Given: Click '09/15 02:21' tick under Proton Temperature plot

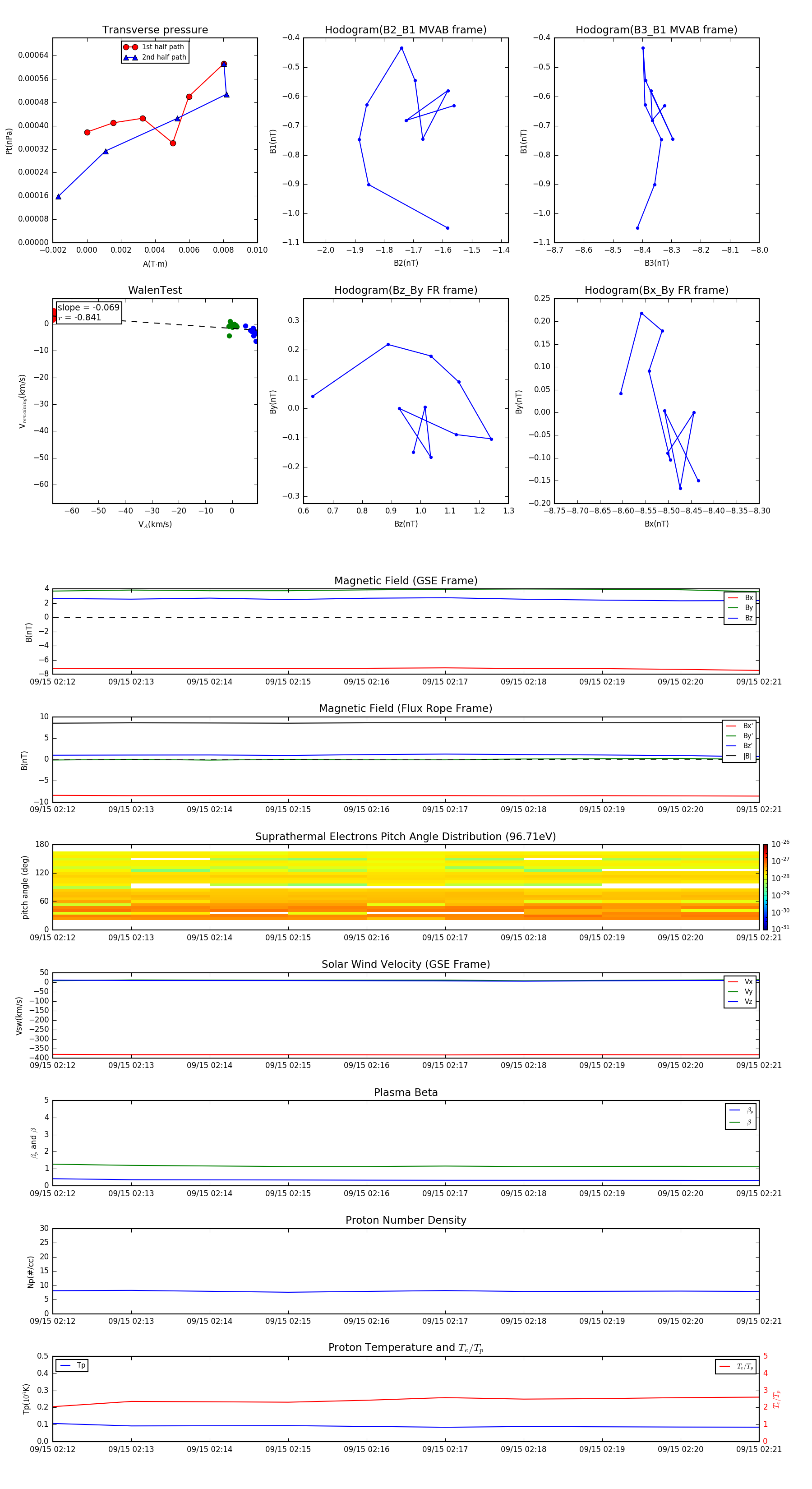Looking at the screenshot, I should click(x=759, y=1450).
